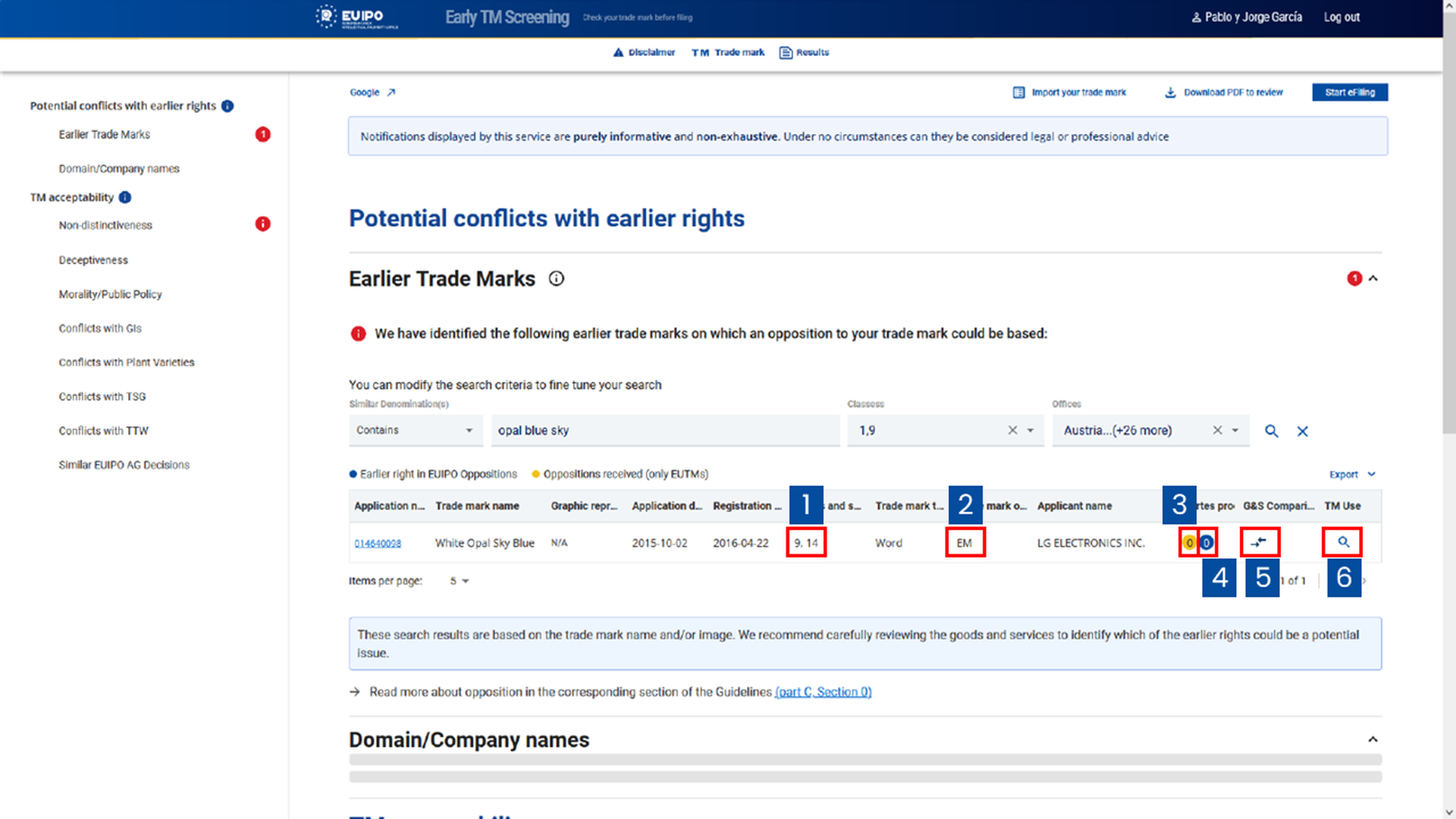This screenshot has height=819, width=1456.
Task: Click the EUIPO logo in header
Action: point(356,17)
